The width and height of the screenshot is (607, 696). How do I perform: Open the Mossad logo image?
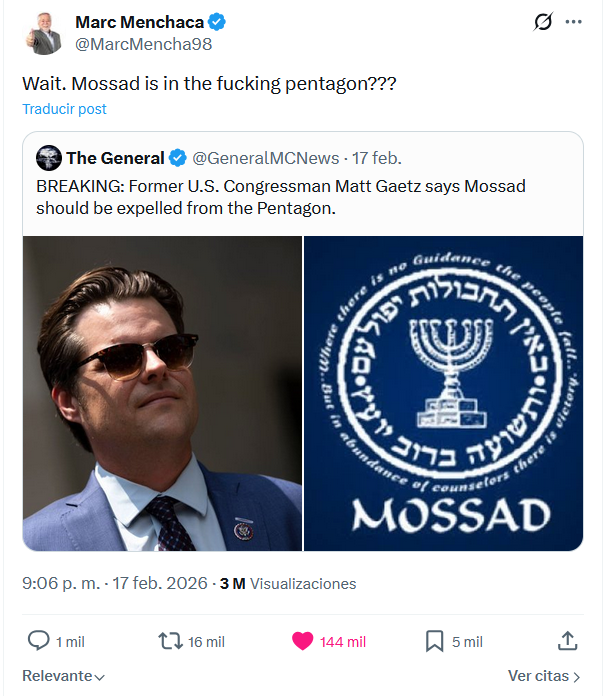(x=443, y=393)
